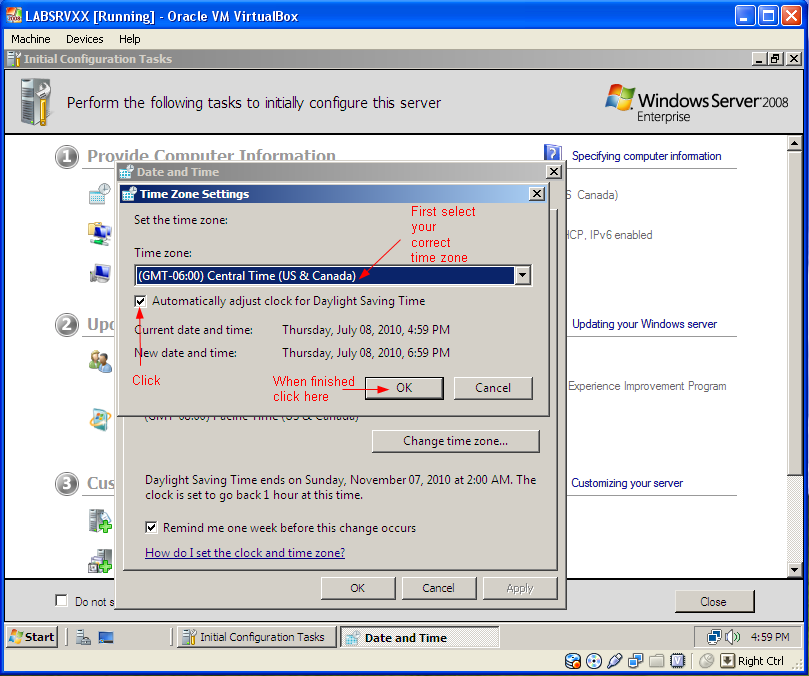Click the guest tray network connection icon
The image size is (809, 676).
point(714,637)
